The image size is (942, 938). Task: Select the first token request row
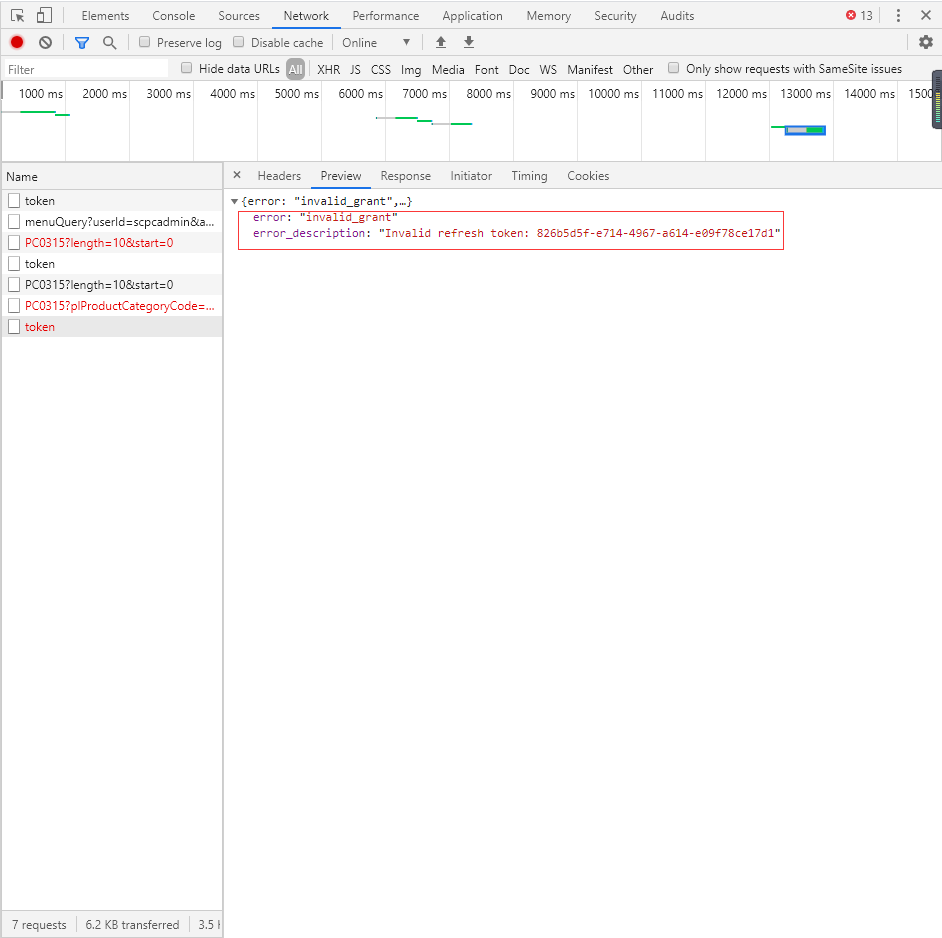pyautogui.click(x=112, y=201)
